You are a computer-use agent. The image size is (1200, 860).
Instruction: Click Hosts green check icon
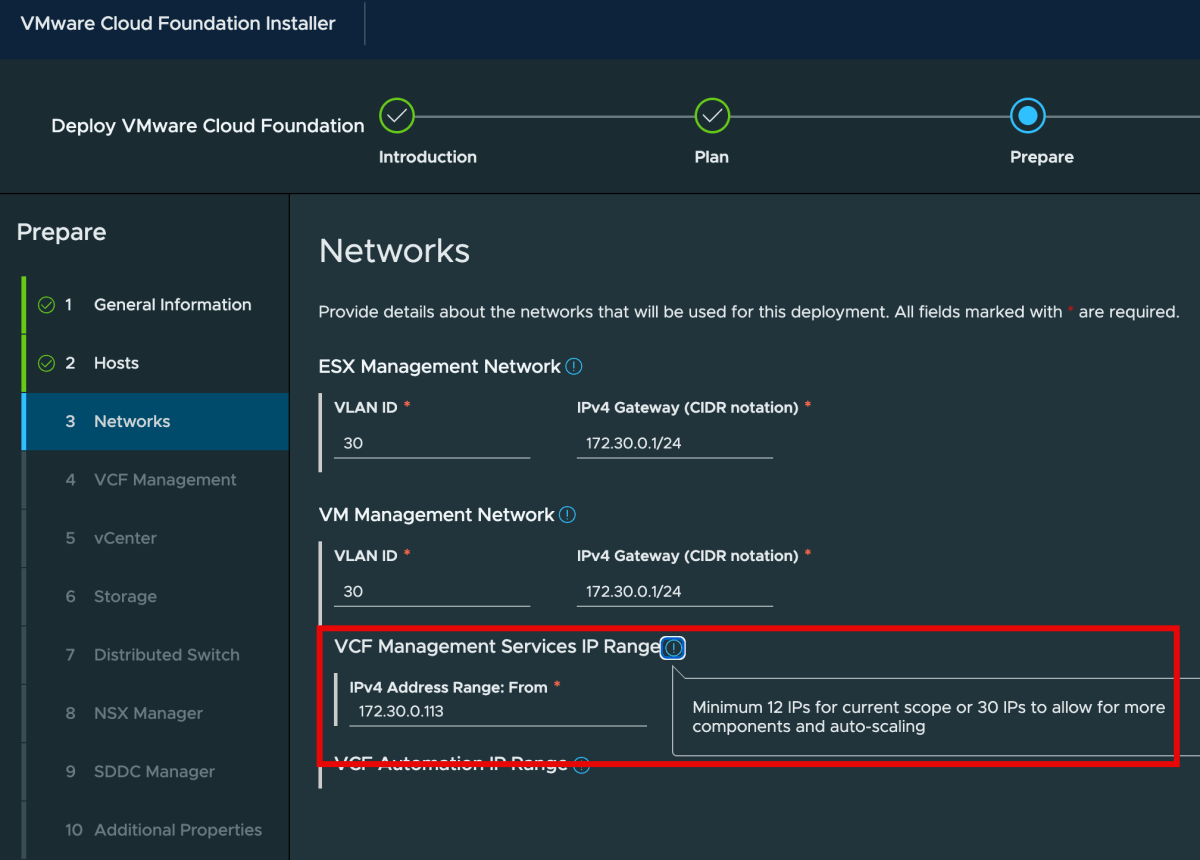pyautogui.click(x=46, y=363)
